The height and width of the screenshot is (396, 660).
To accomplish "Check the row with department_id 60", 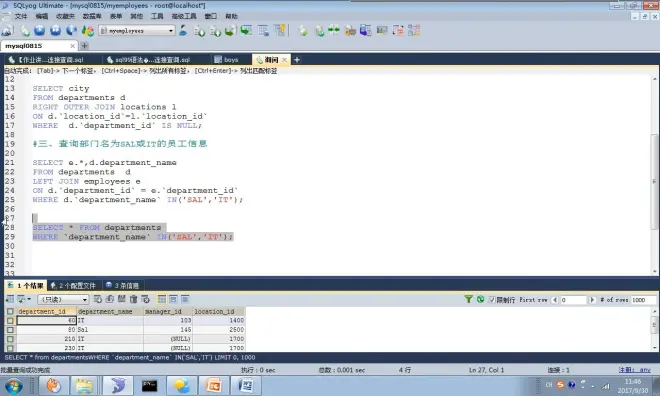I will (x=10, y=321).
